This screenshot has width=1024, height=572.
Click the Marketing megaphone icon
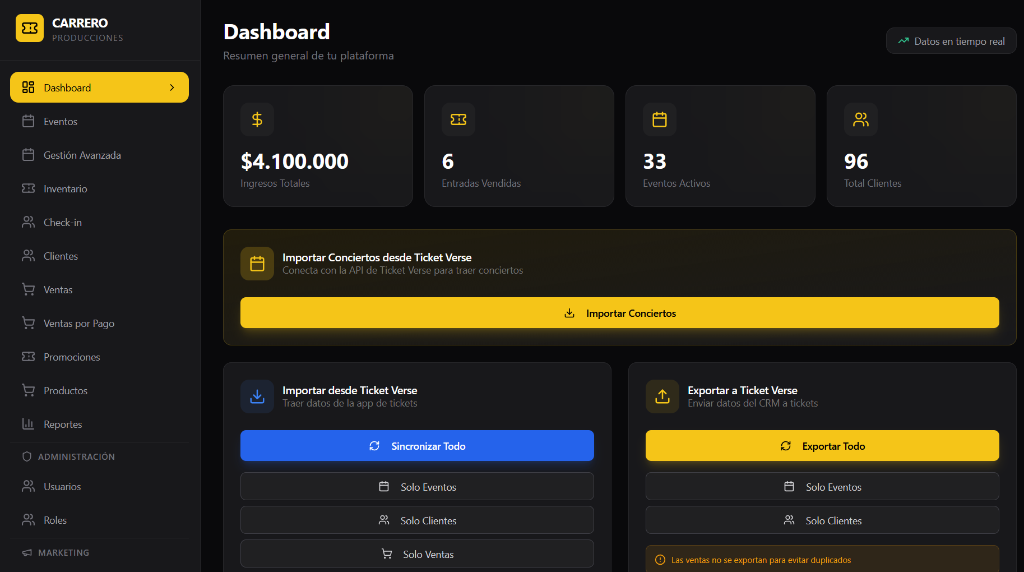(27, 552)
